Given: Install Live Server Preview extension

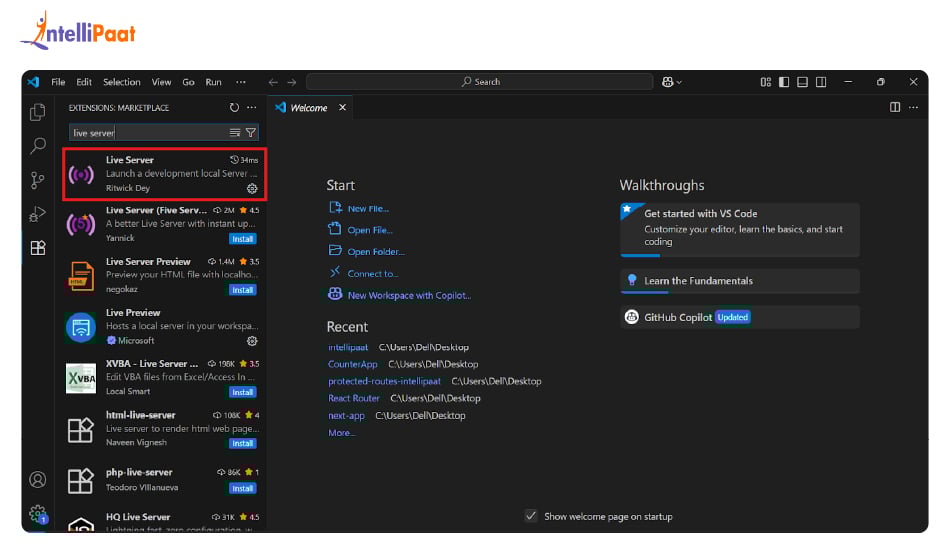Looking at the screenshot, I should click(242, 290).
